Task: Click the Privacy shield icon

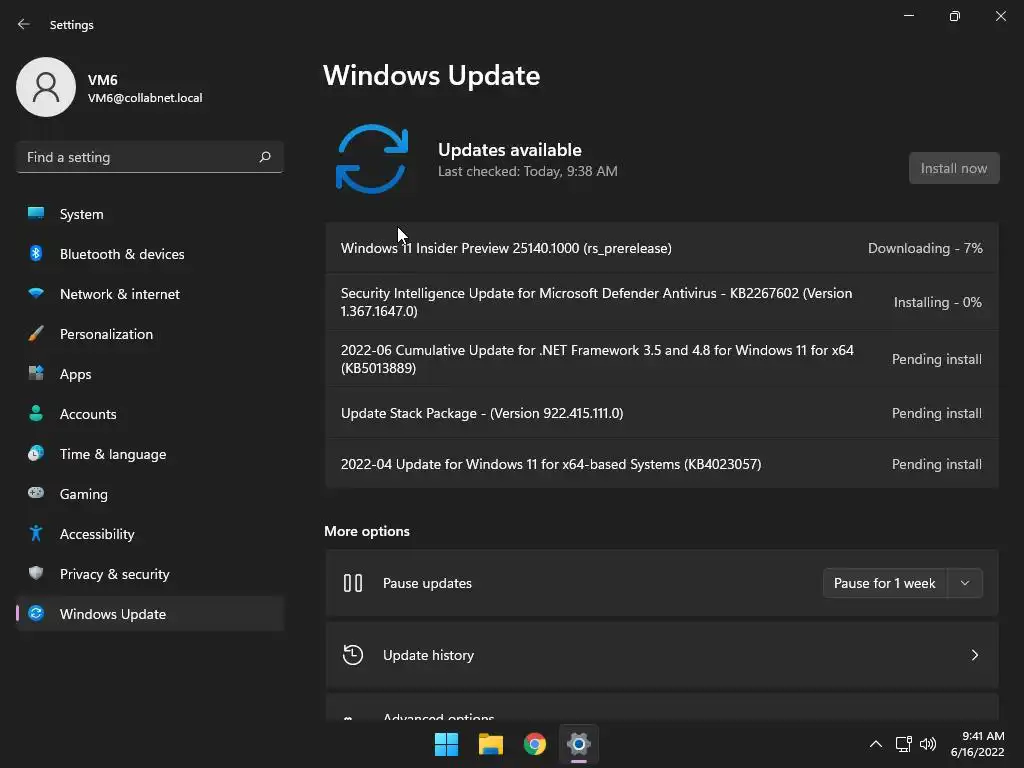Action: click(36, 573)
